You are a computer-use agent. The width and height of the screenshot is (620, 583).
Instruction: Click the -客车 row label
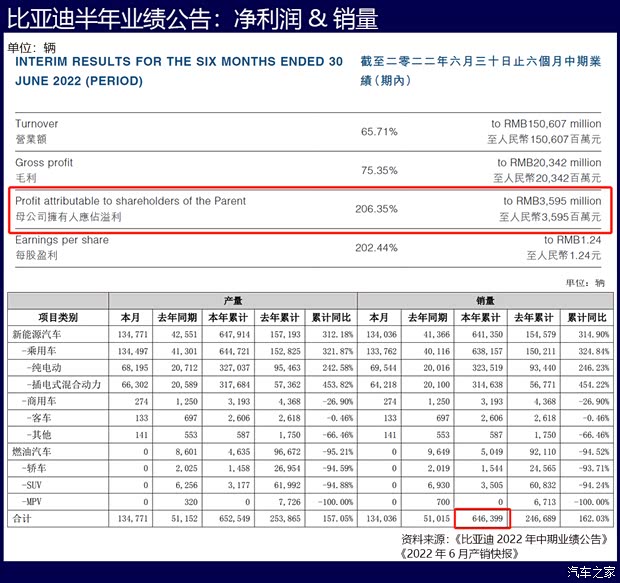(39, 418)
